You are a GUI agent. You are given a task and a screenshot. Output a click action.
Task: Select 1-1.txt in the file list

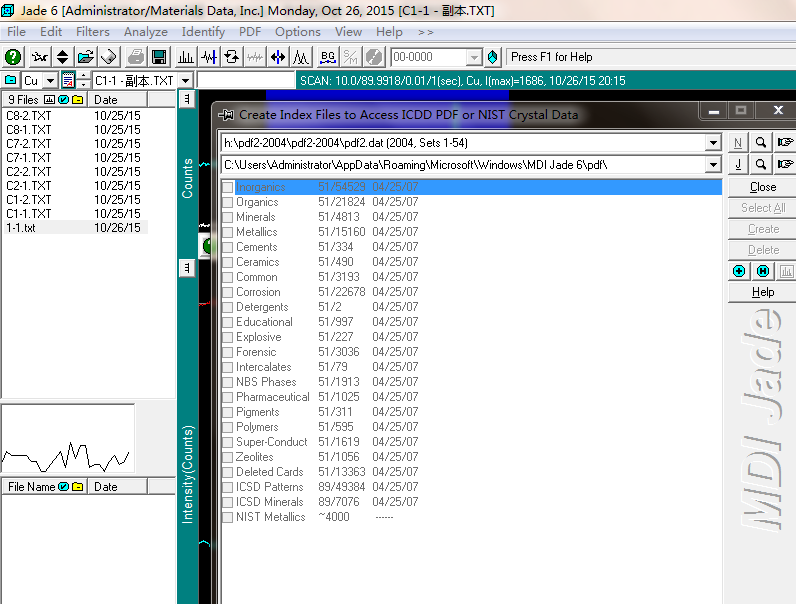[21, 228]
